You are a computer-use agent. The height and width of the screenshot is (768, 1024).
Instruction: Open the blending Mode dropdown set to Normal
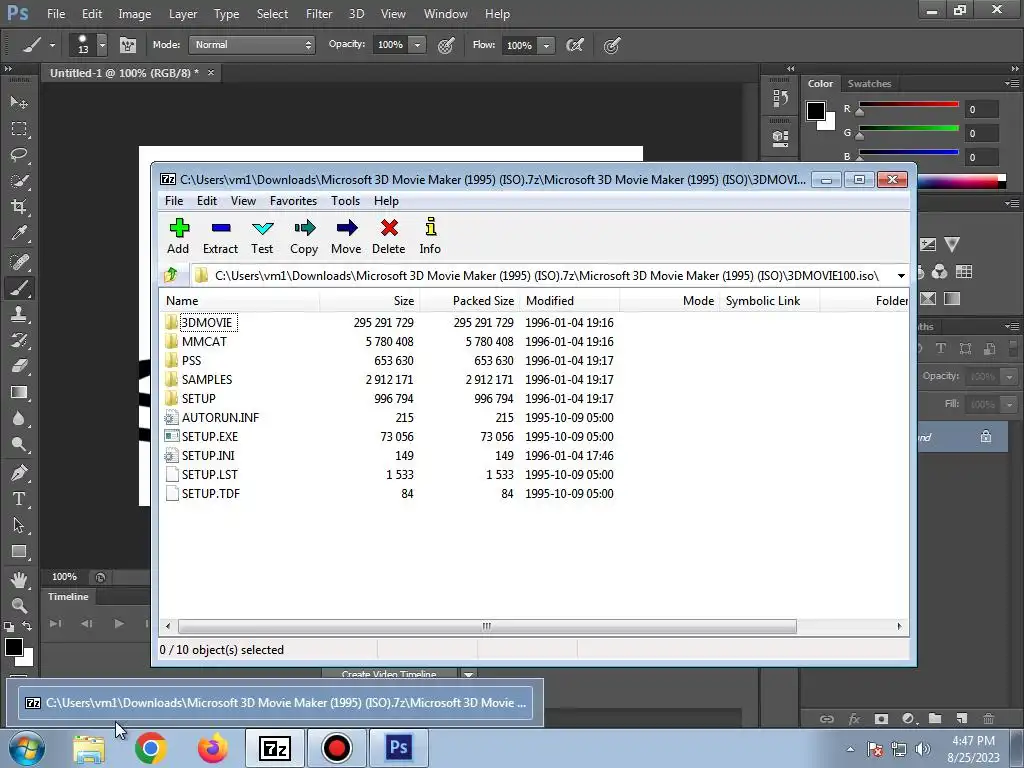click(252, 45)
